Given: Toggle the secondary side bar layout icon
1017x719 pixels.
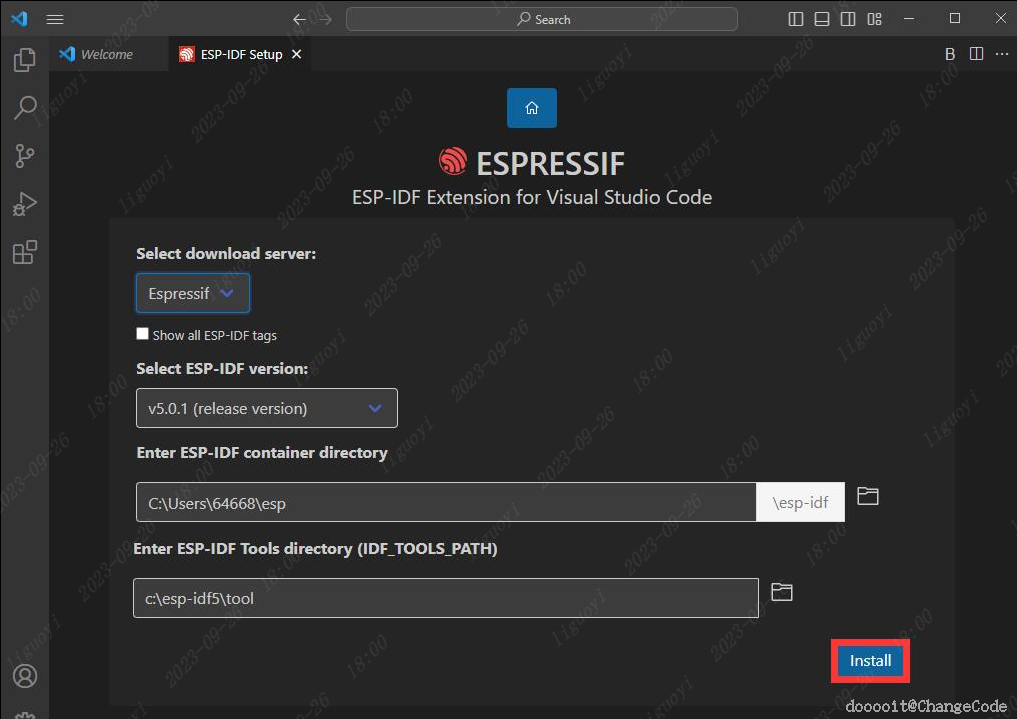Looking at the screenshot, I should click(848, 19).
